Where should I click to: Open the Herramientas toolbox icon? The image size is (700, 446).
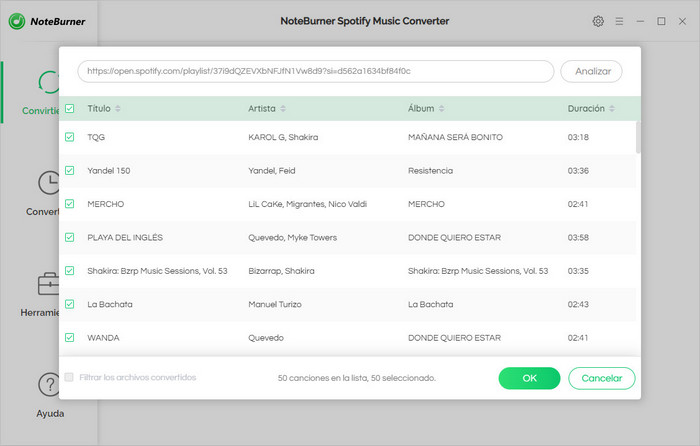(48, 284)
